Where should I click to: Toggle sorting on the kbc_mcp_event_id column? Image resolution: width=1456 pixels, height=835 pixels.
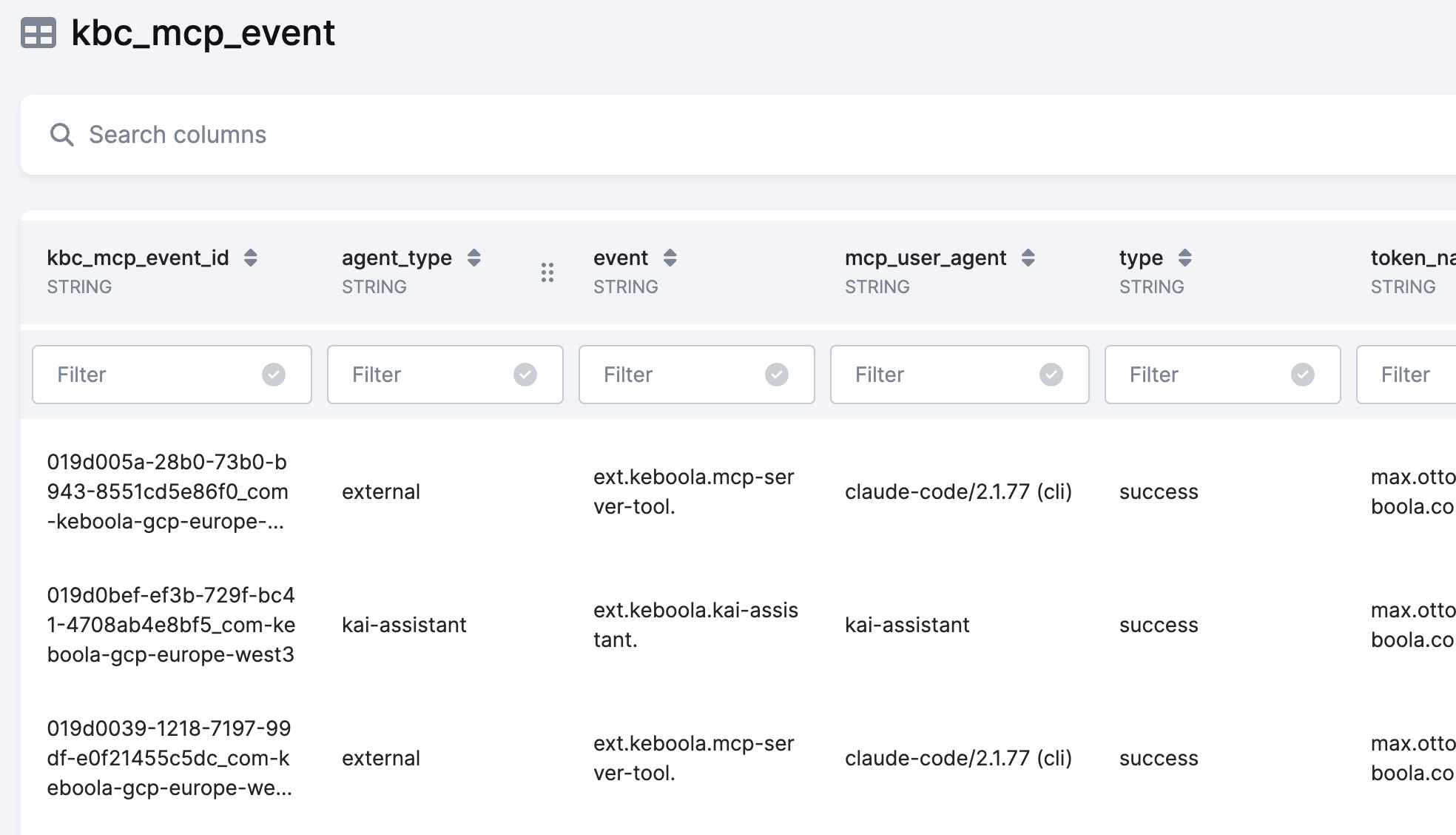click(251, 258)
